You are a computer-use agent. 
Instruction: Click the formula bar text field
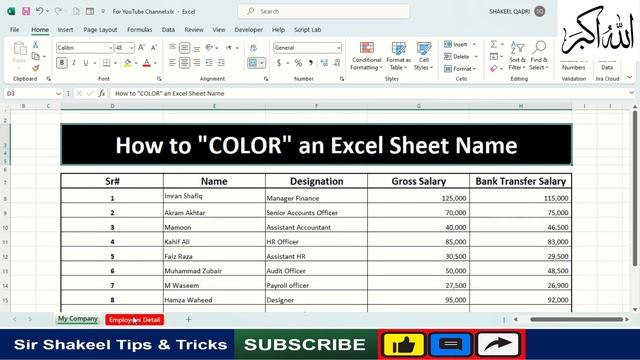pos(369,93)
